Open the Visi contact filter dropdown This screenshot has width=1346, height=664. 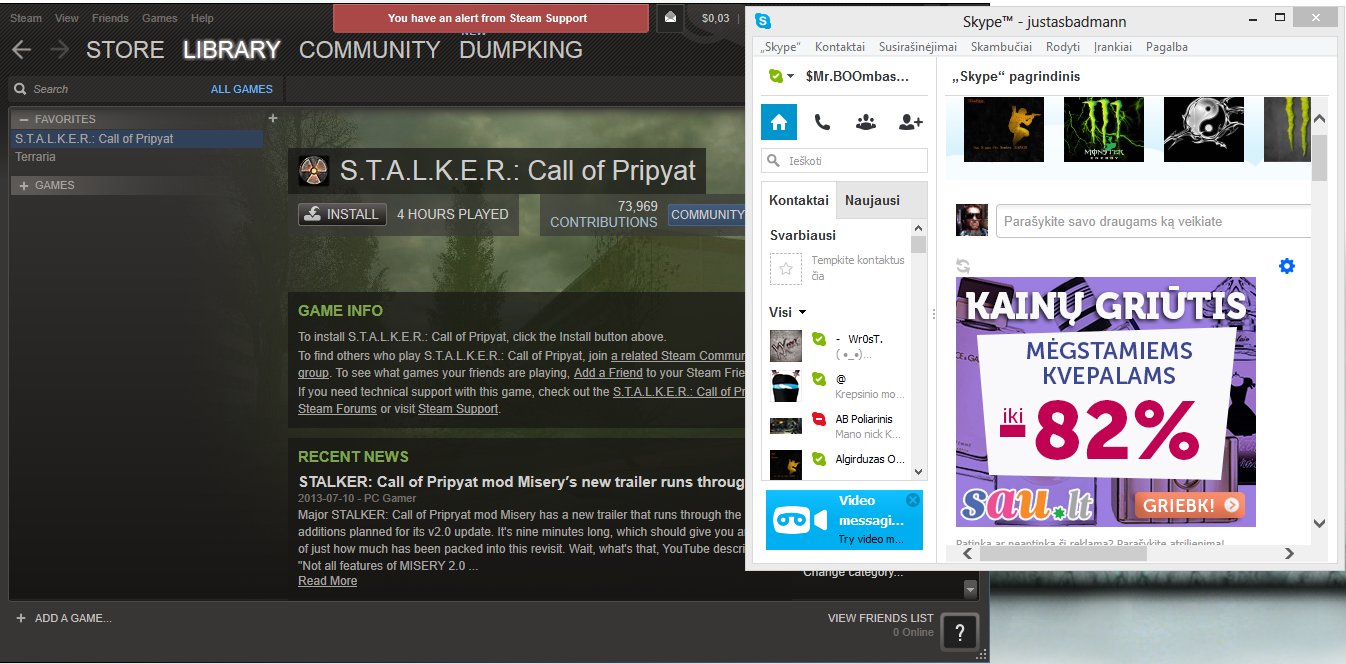pyautogui.click(x=802, y=313)
